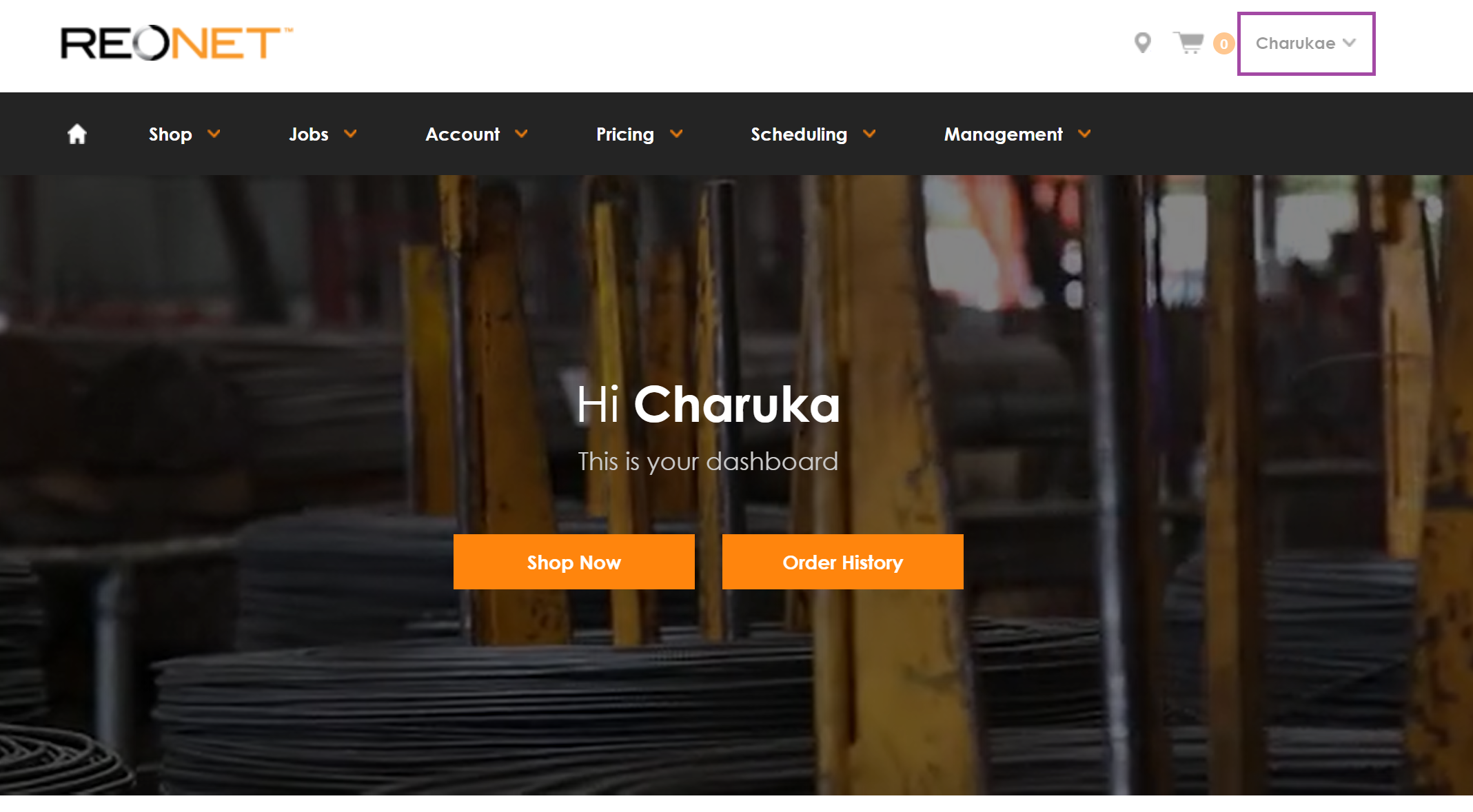Expand the Scheduling menu arrow
Image resolution: width=1473 pixels, height=812 pixels.
(x=869, y=134)
